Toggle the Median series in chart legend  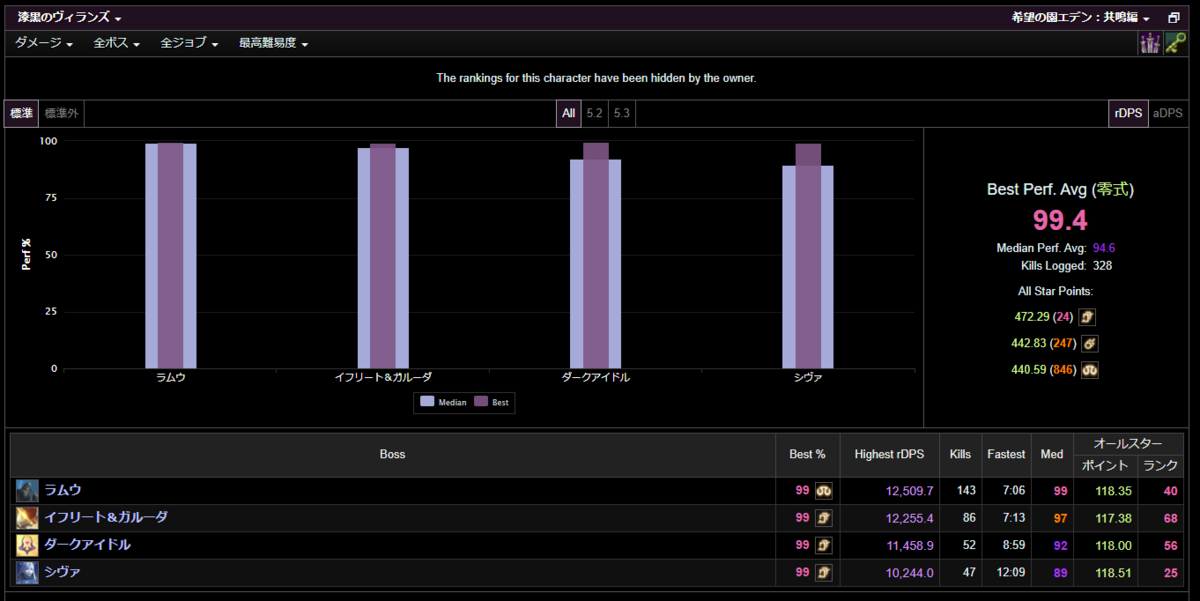(443, 402)
